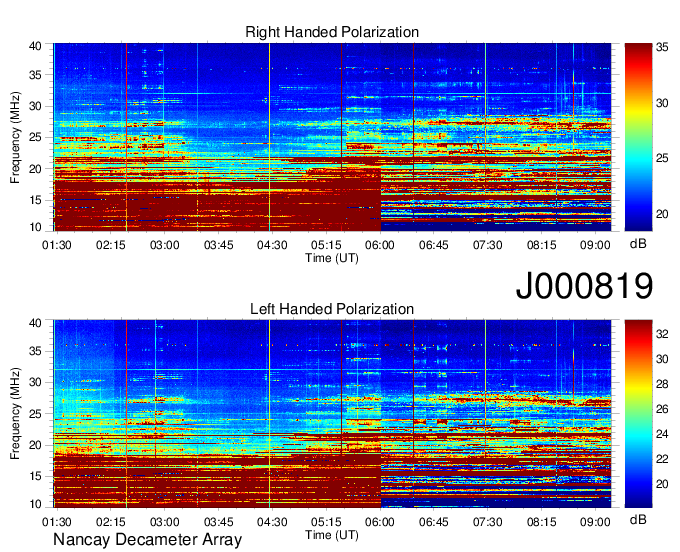Click the "40" frequency tick on the Right Handed plot
Image resolution: width=680 pixels, height=552 pixels.
pyautogui.click(x=36, y=46)
